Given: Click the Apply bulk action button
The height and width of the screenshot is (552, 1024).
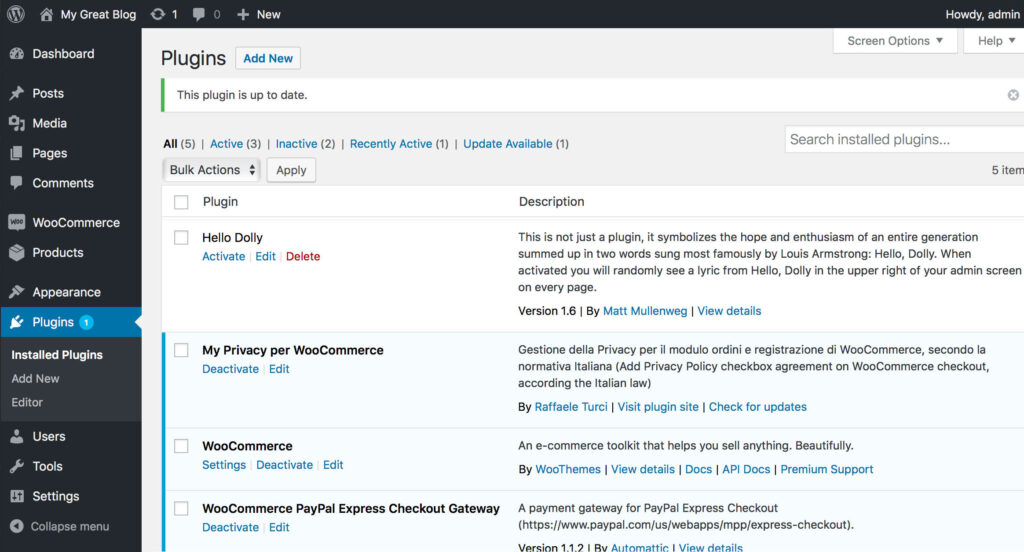Looking at the screenshot, I should point(291,170).
